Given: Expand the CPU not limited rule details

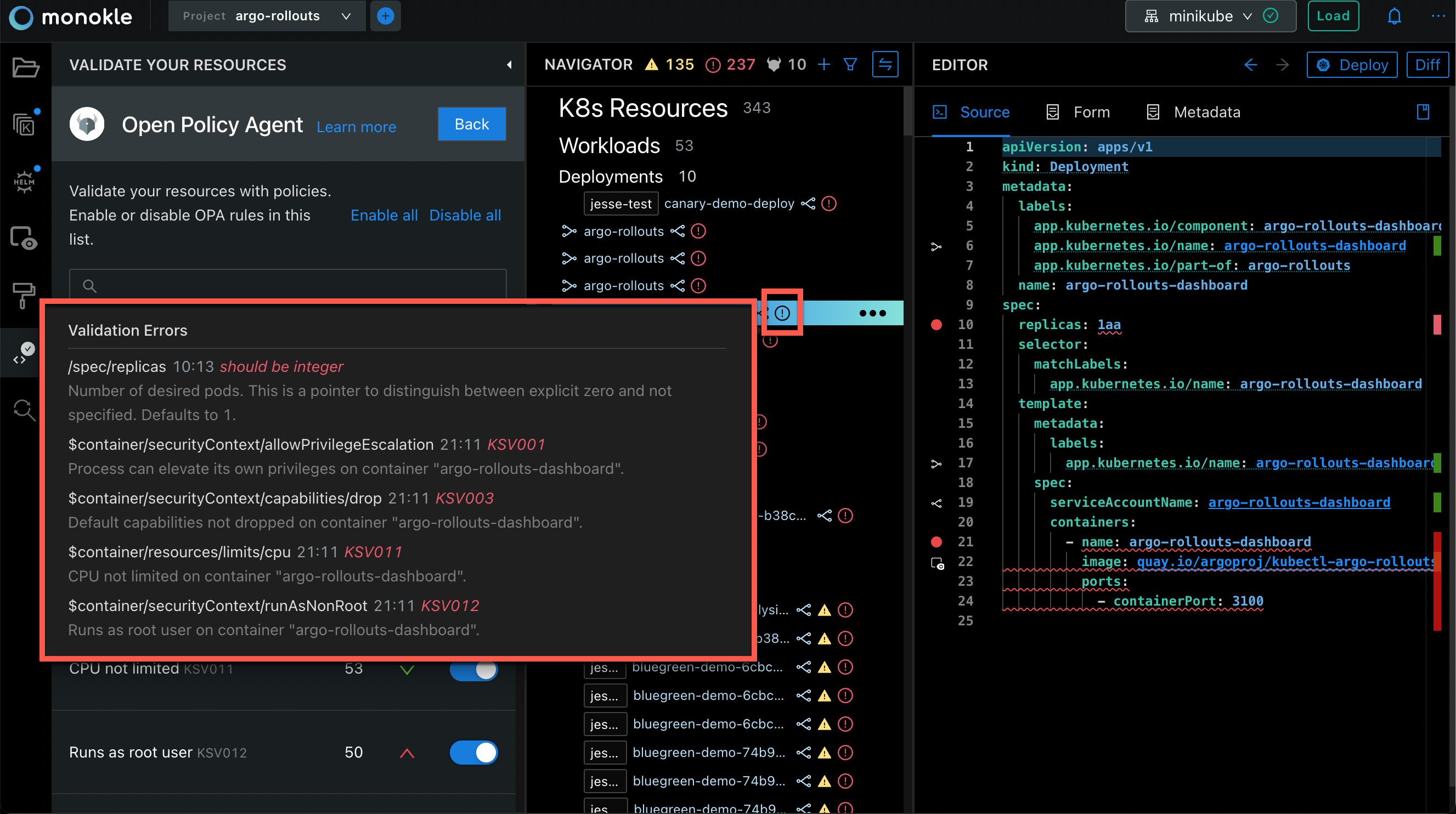Looking at the screenshot, I should [407, 670].
